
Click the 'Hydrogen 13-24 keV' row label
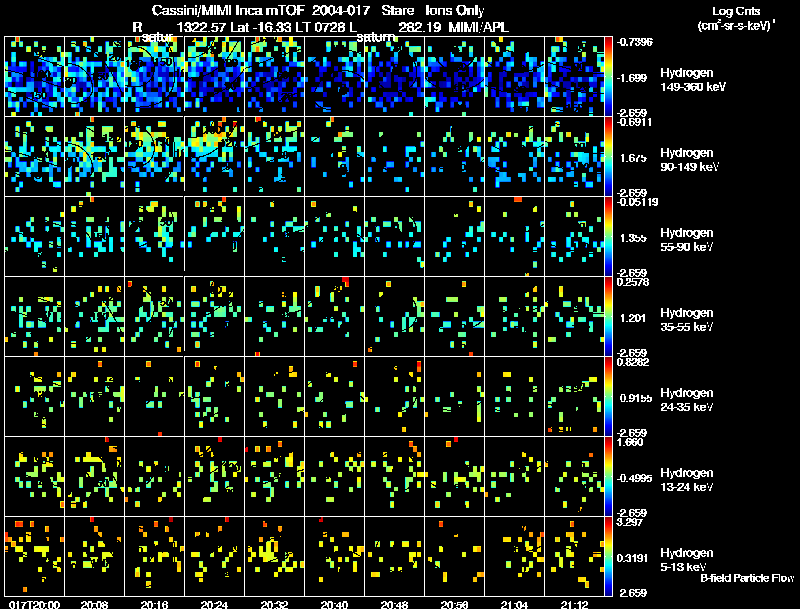point(687,480)
